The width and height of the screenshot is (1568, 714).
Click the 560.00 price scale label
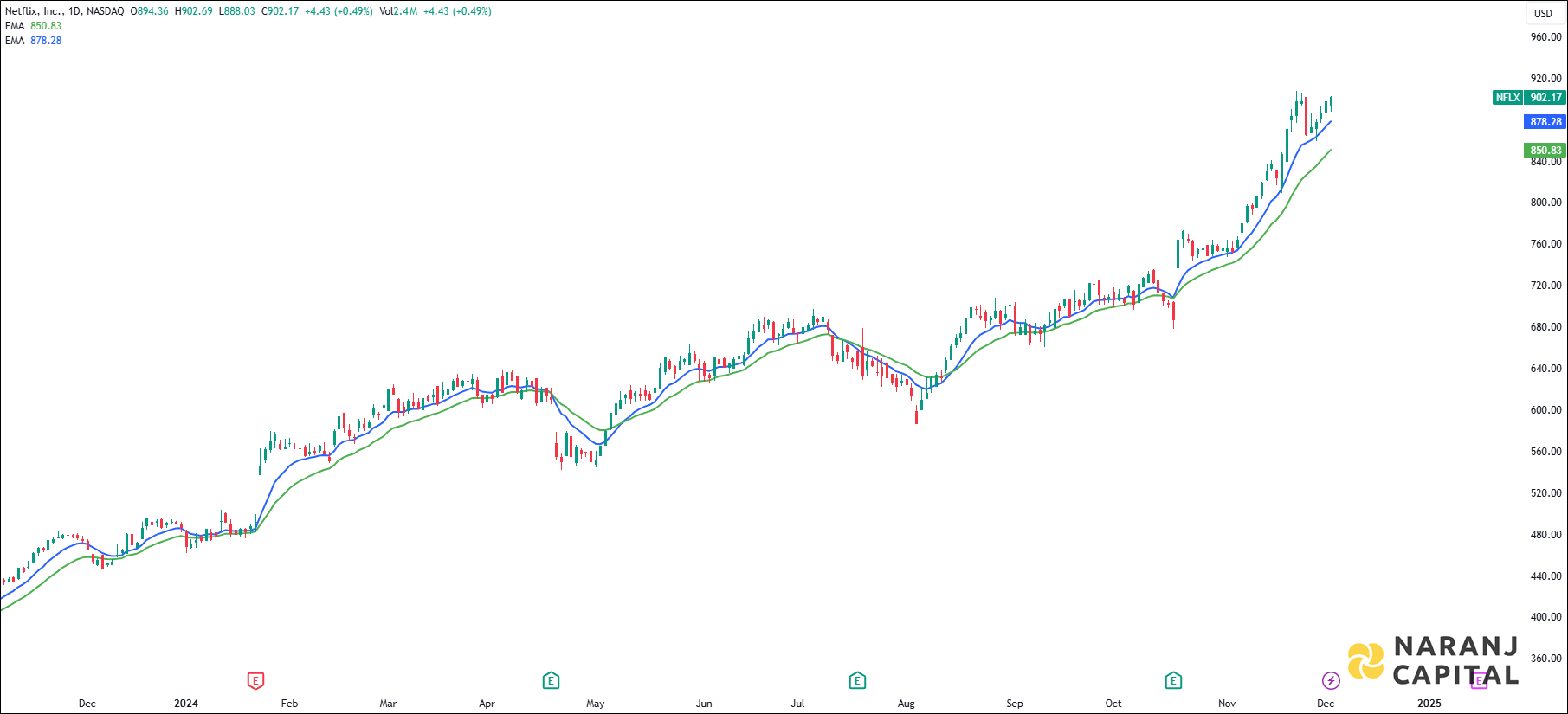coord(1545,452)
